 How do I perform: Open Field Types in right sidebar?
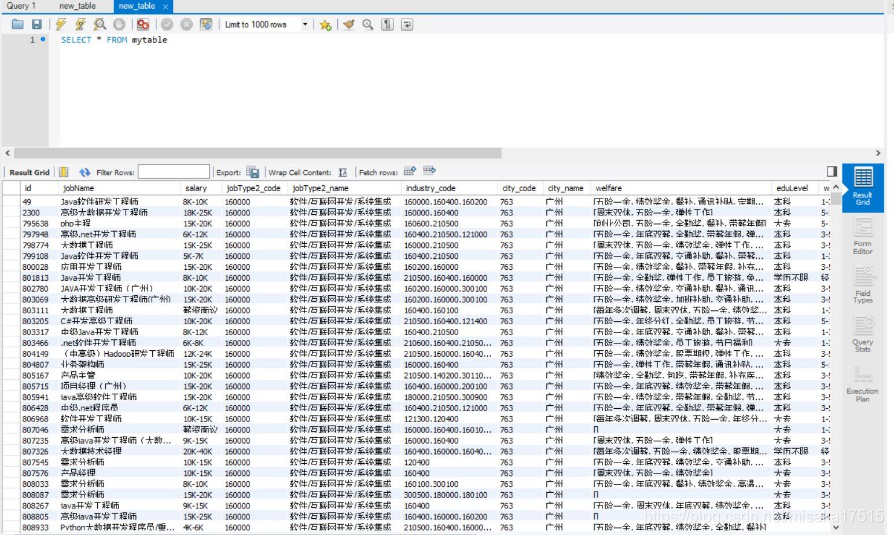point(863,285)
